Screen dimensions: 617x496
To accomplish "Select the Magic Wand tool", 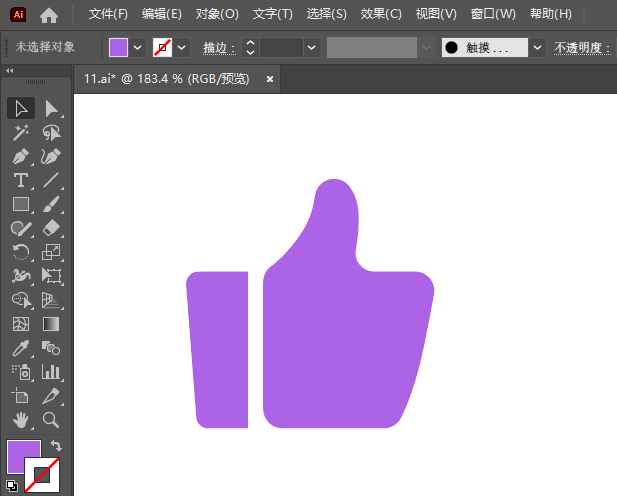I will (21, 133).
